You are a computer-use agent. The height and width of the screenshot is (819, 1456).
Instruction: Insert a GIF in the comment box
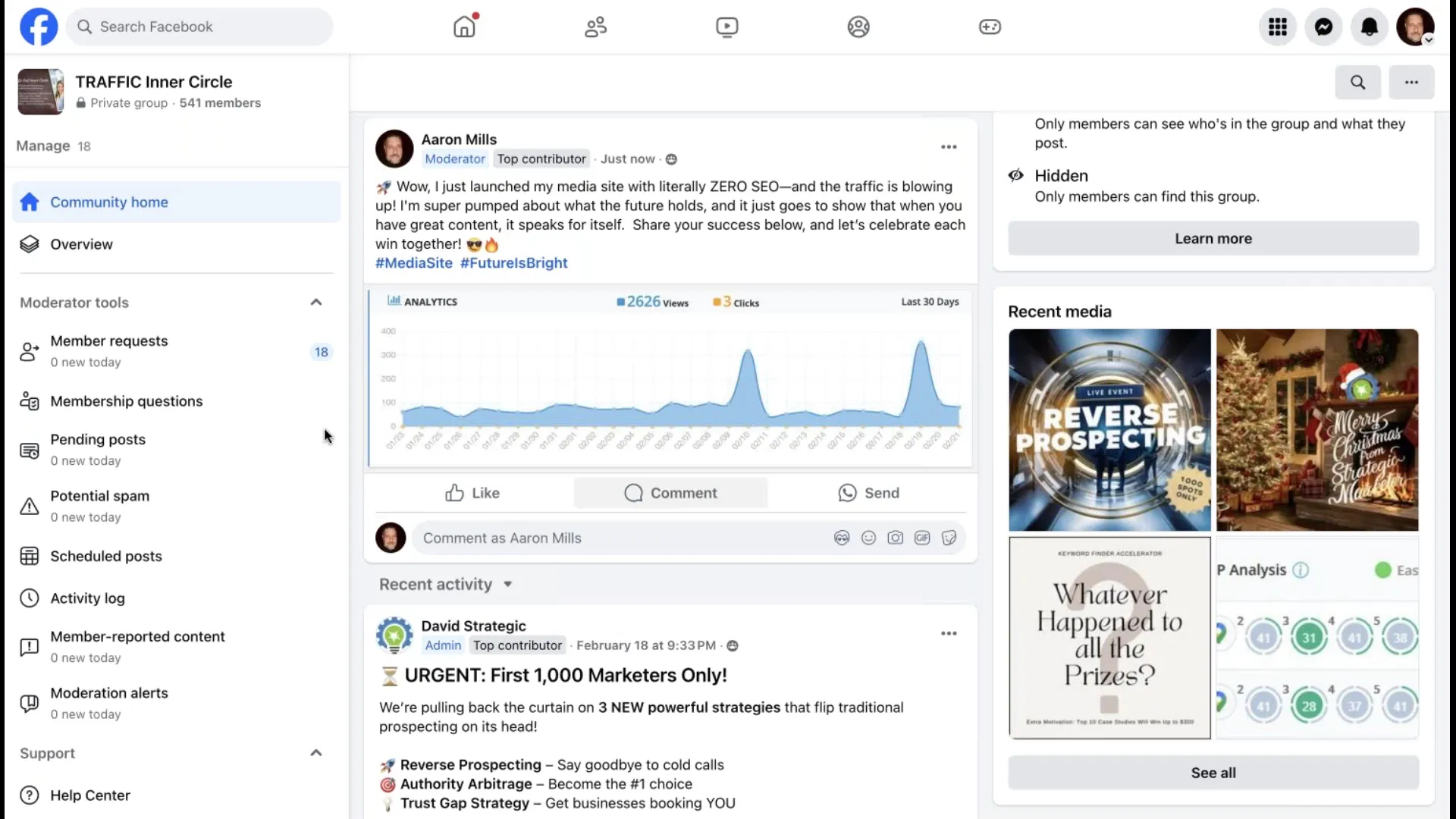click(922, 538)
